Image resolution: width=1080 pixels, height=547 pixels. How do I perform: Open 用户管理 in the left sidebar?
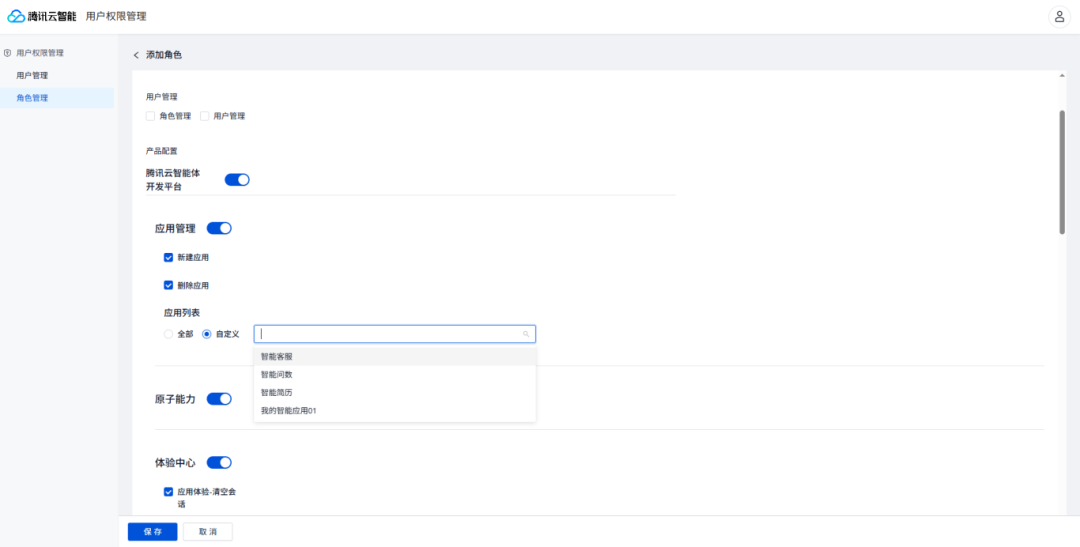32,76
